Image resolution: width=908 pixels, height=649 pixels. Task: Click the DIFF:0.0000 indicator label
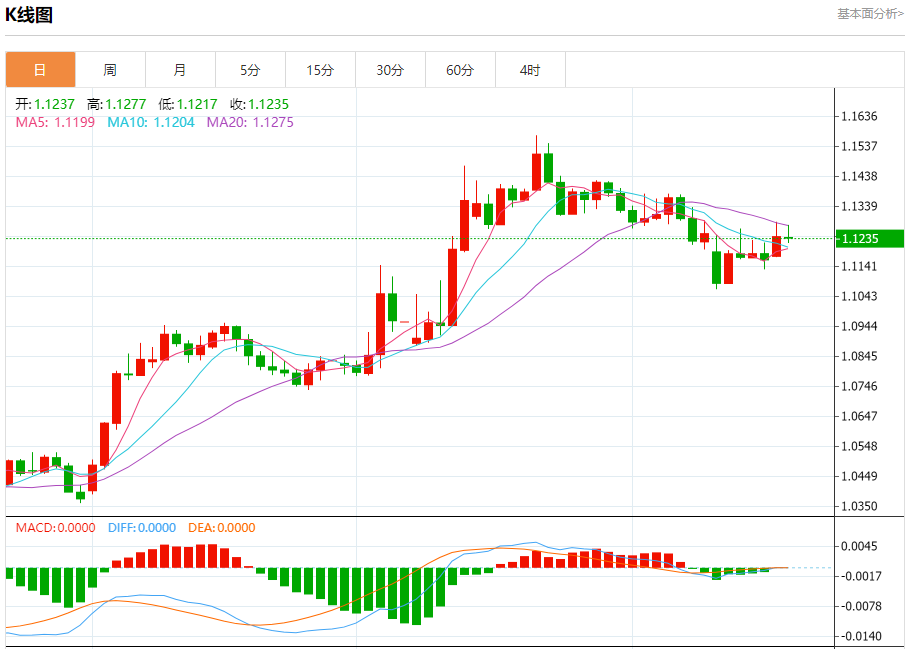(142, 527)
